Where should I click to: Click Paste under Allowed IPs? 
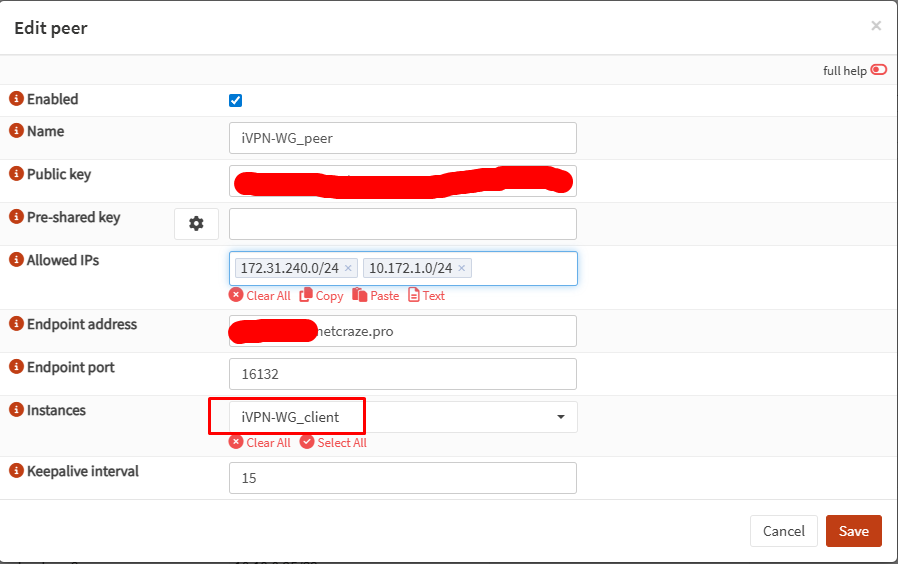click(376, 295)
